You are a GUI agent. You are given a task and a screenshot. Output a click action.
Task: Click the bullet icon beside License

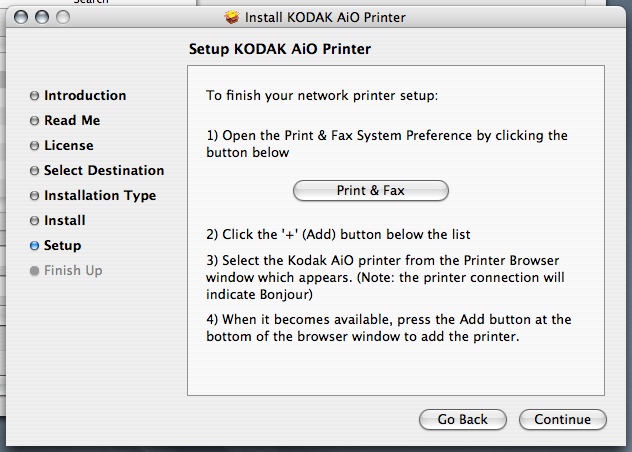coord(35,146)
